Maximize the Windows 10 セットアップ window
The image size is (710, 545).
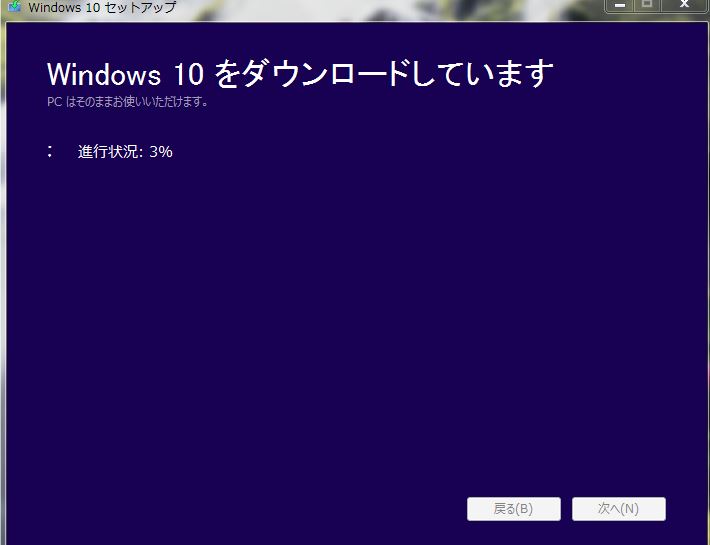pos(647,5)
